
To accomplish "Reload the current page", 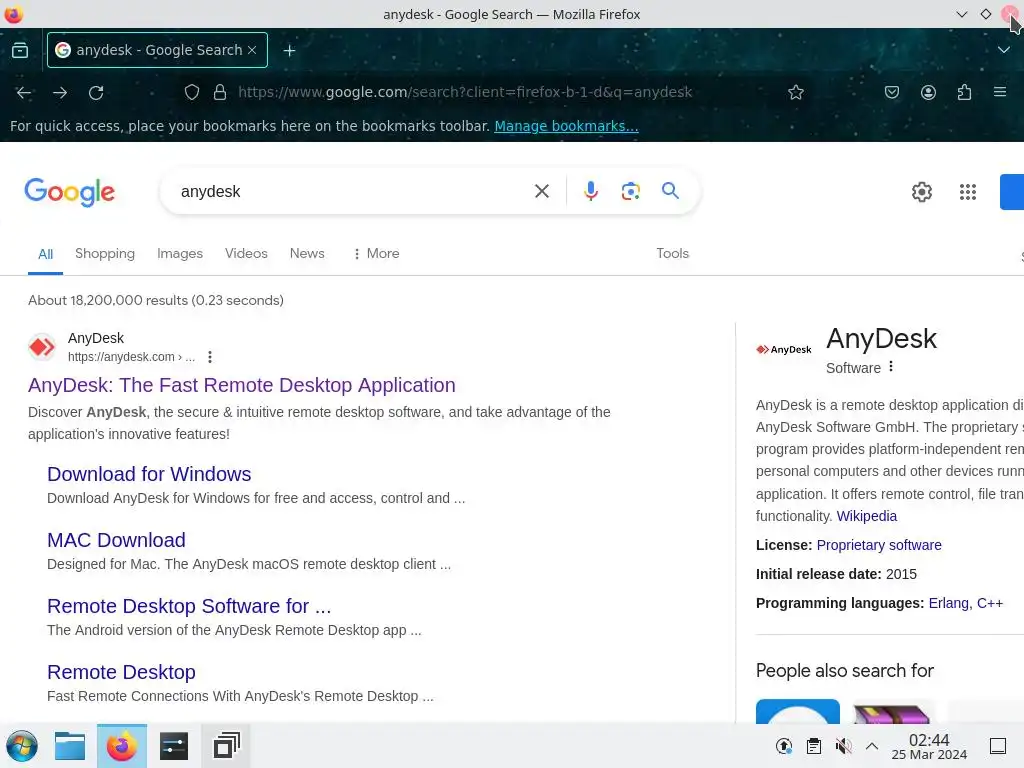I will pyautogui.click(x=96, y=93).
